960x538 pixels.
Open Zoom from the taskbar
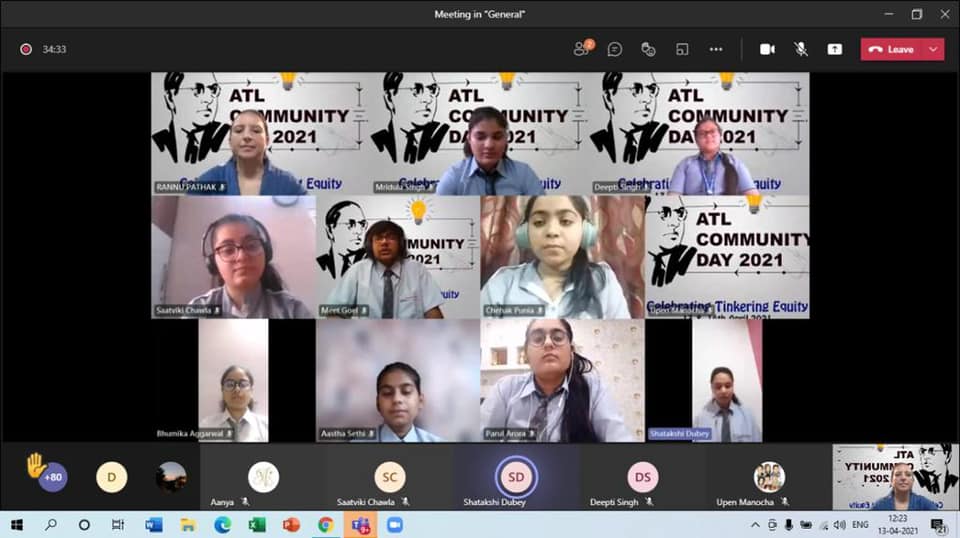pos(394,524)
